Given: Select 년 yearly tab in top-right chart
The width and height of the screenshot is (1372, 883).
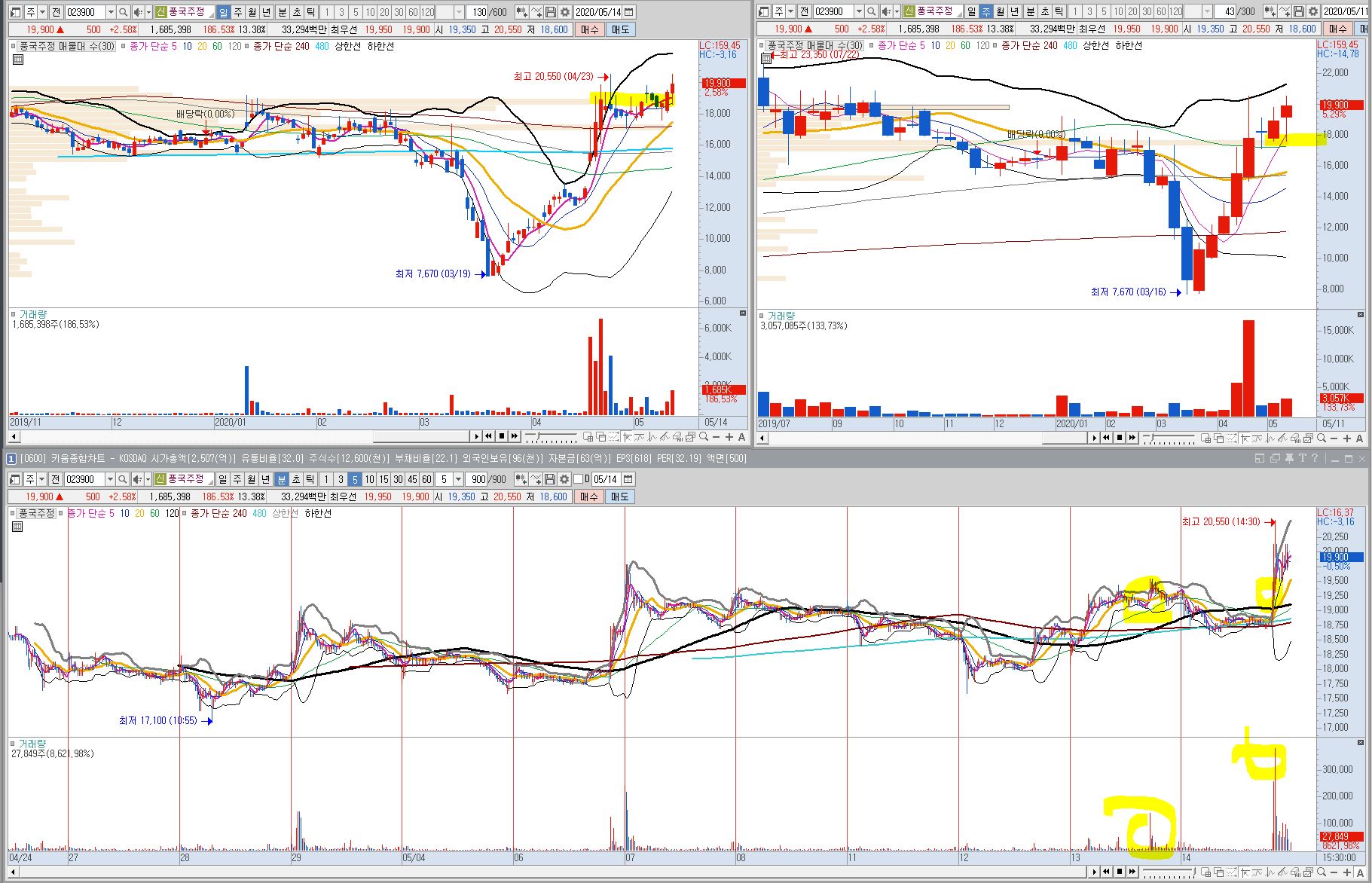Looking at the screenshot, I should [1014, 11].
